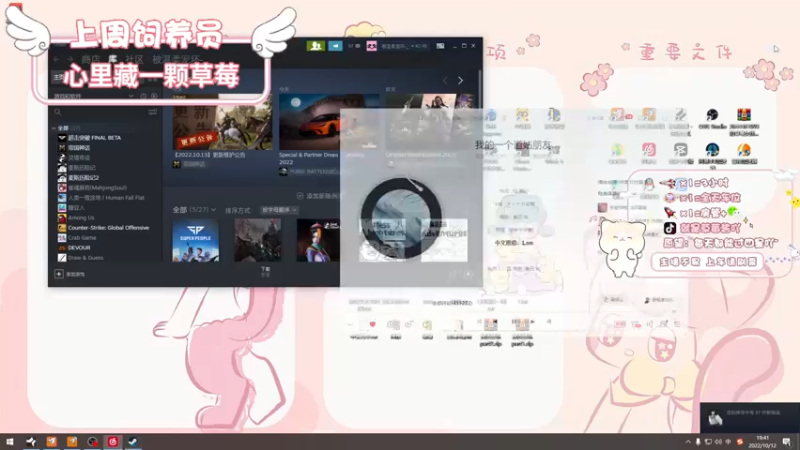
Task: Open the sort order 按字母顺序 dropdown
Action: (x=280, y=210)
